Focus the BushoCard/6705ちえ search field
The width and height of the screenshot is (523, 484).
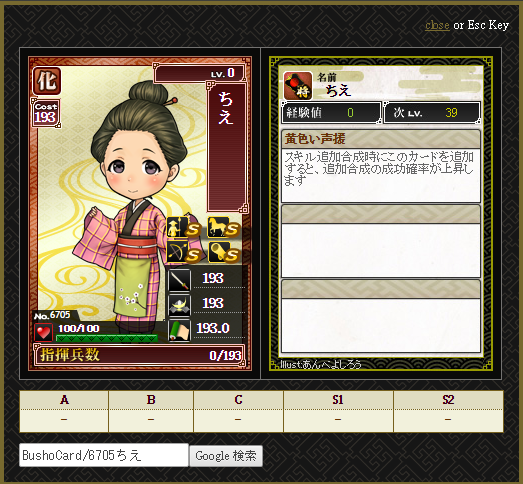tap(104, 455)
